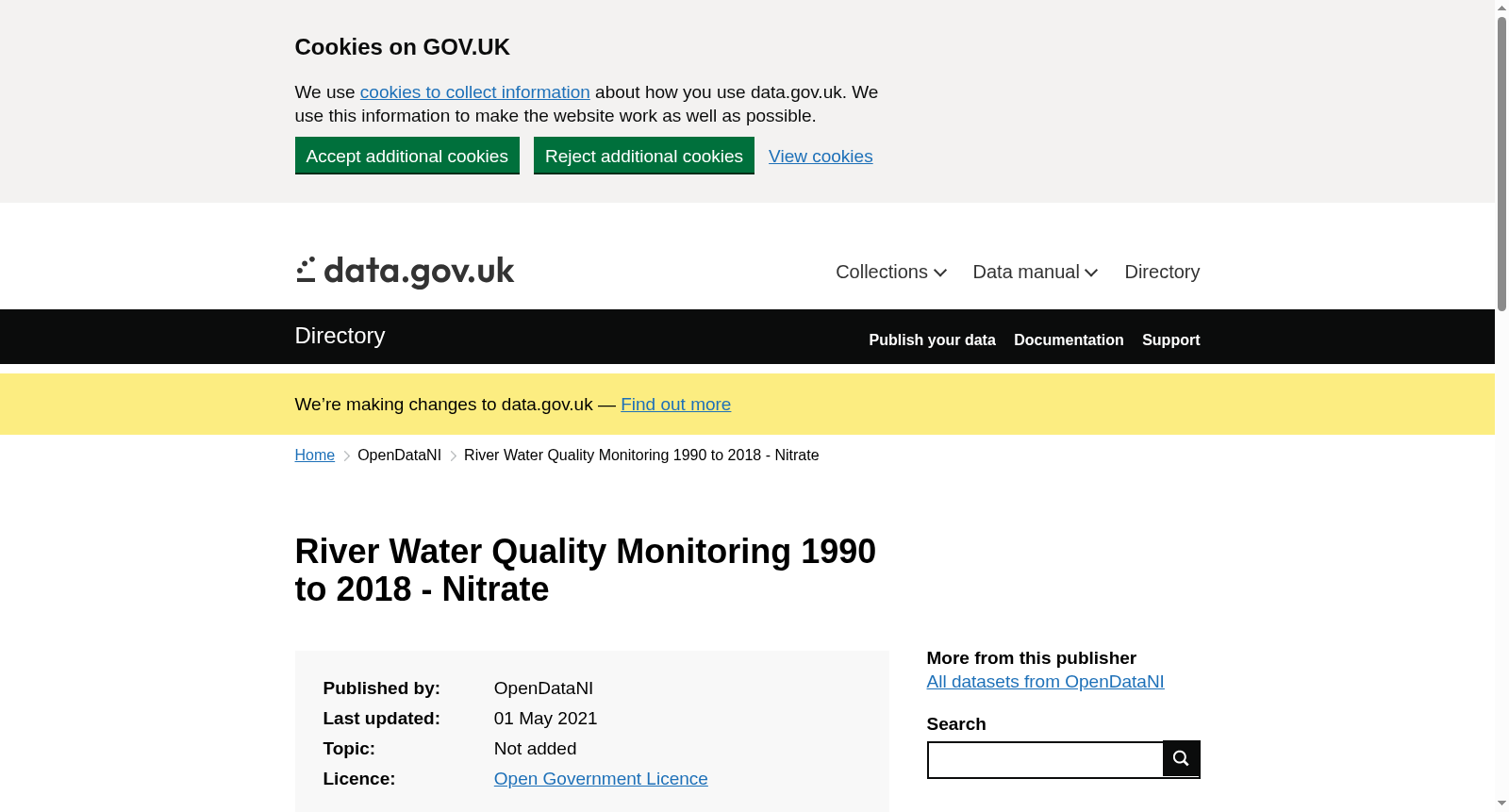Open the Support link

(x=1170, y=340)
